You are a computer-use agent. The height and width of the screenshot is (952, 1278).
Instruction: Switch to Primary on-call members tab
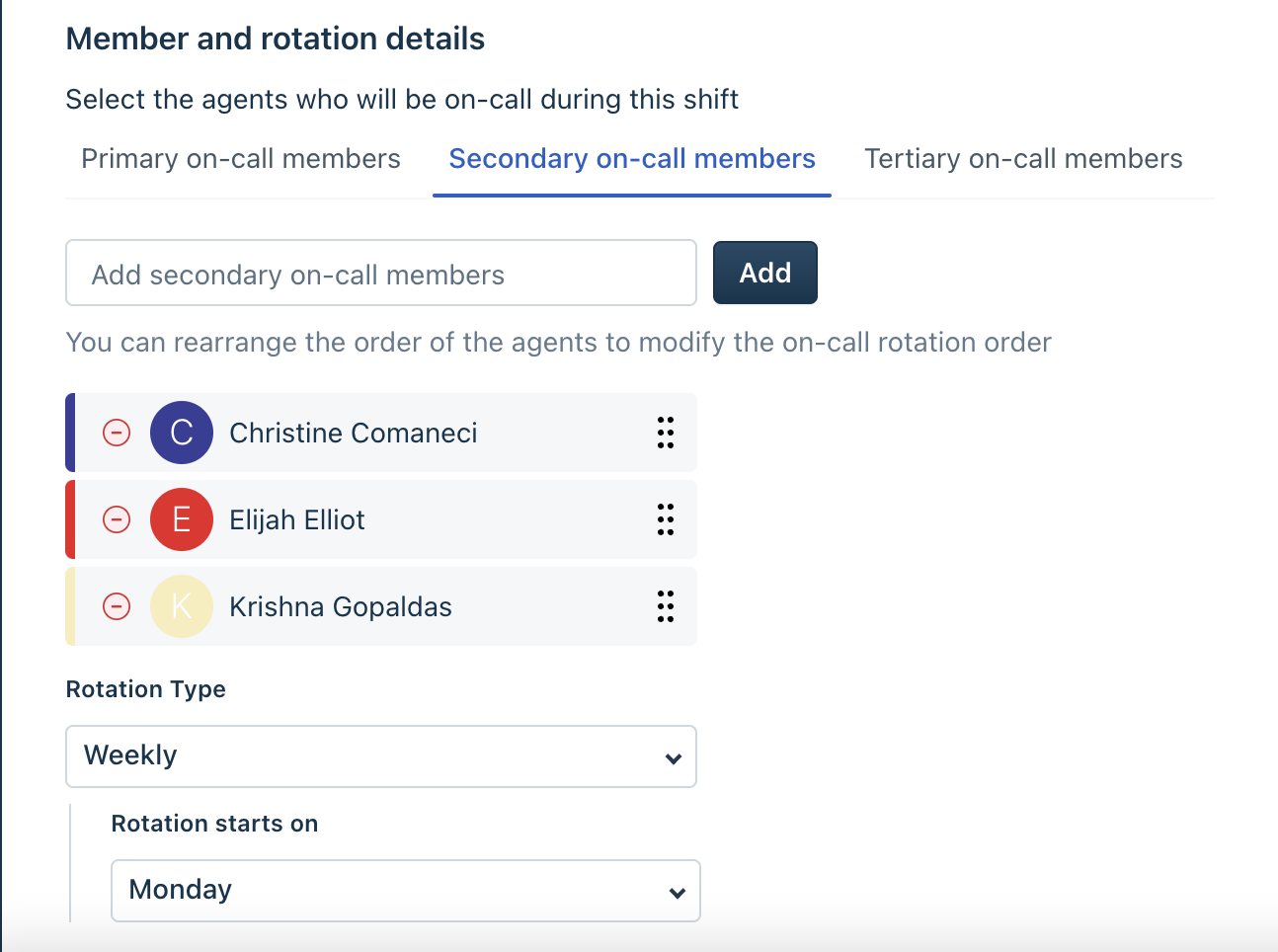pyautogui.click(x=241, y=159)
